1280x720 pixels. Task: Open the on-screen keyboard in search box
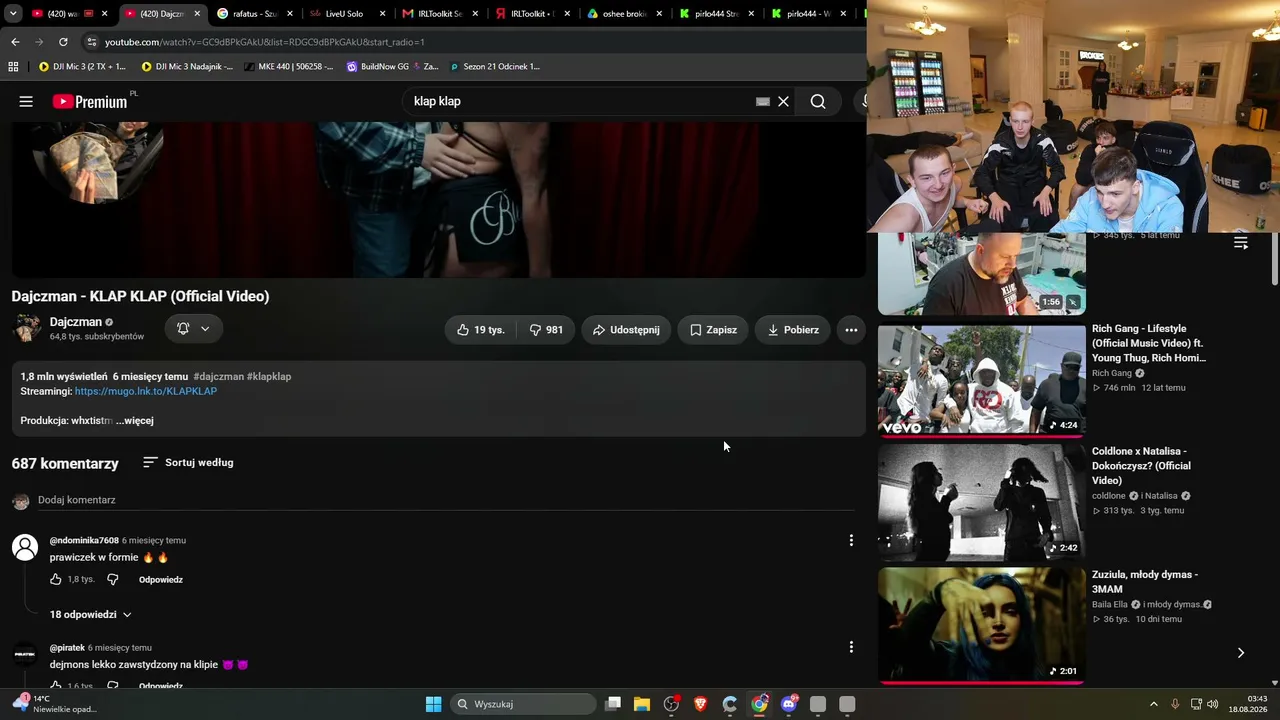pyautogui.click(x=763, y=101)
